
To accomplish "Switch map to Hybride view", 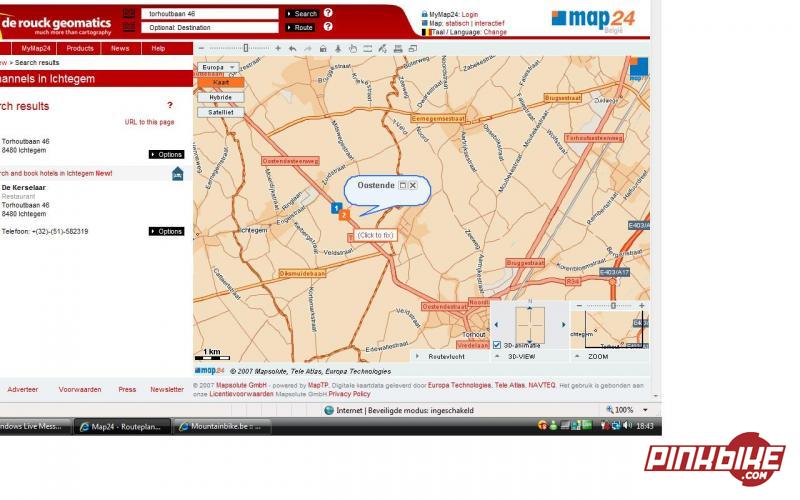I will pos(220,97).
